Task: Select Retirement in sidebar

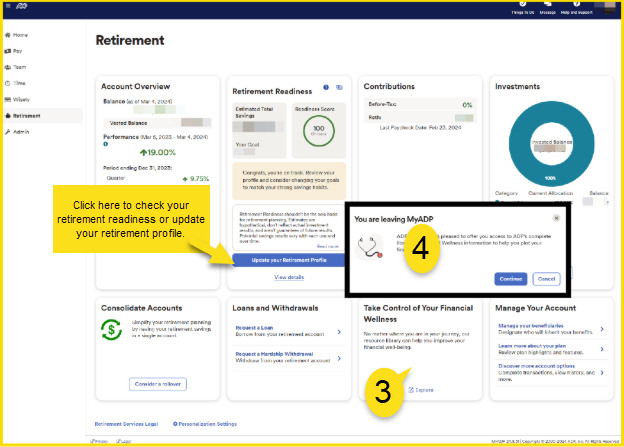Action: click(42, 116)
